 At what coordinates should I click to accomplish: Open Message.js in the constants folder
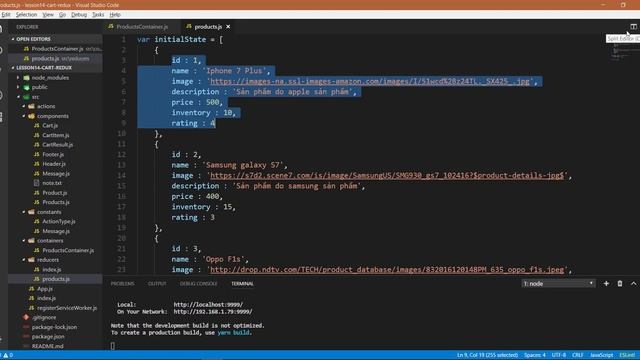point(55,231)
